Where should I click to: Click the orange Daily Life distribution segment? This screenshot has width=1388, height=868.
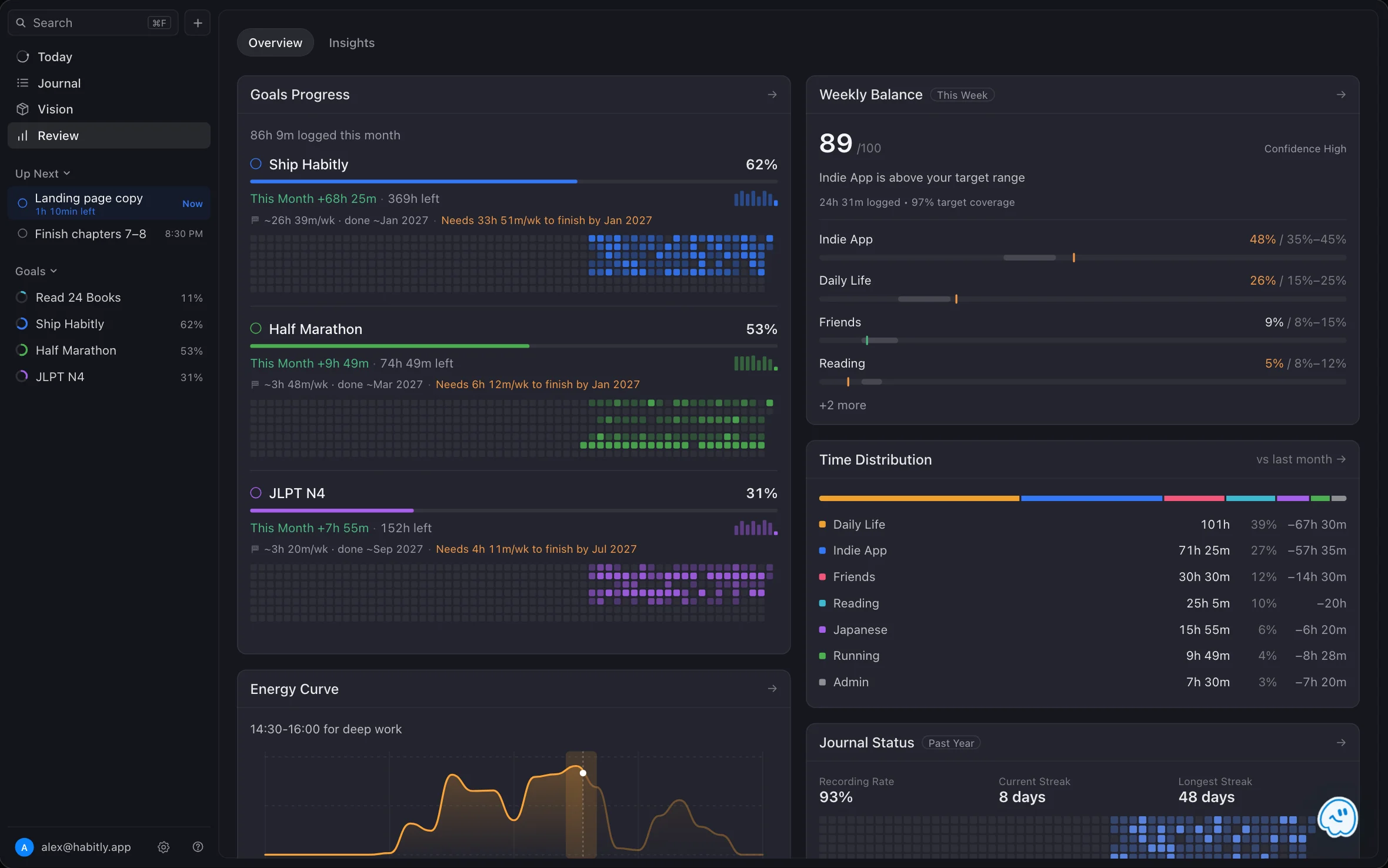[919, 498]
